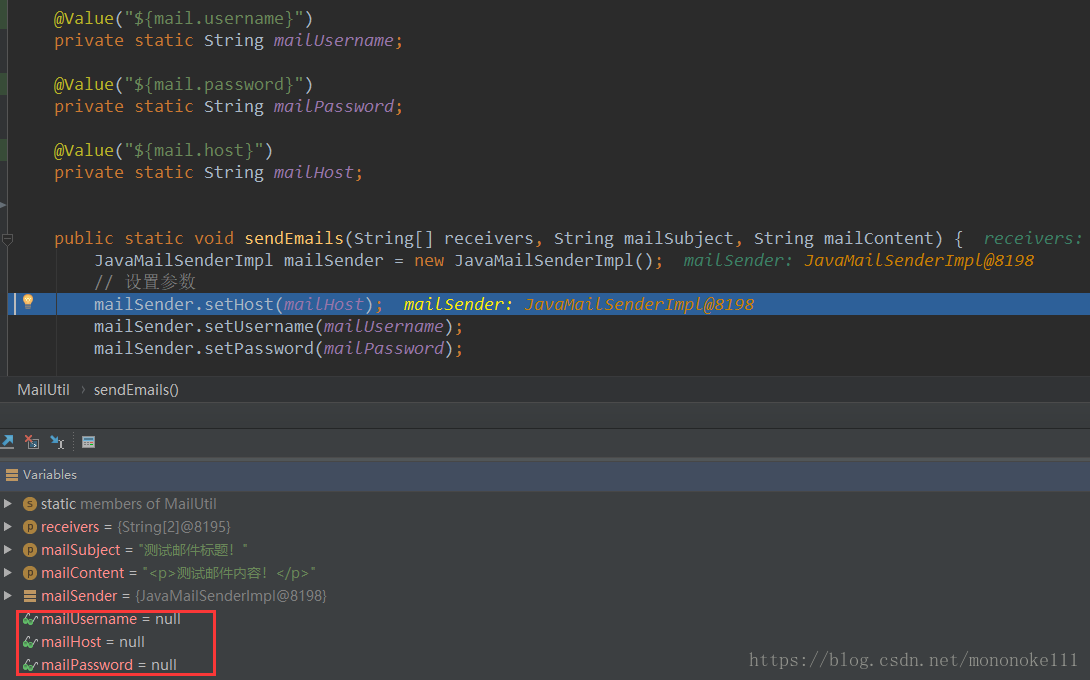
Task: Collapse the sendEmails method using fold marker
Action: [x=8, y=239]
